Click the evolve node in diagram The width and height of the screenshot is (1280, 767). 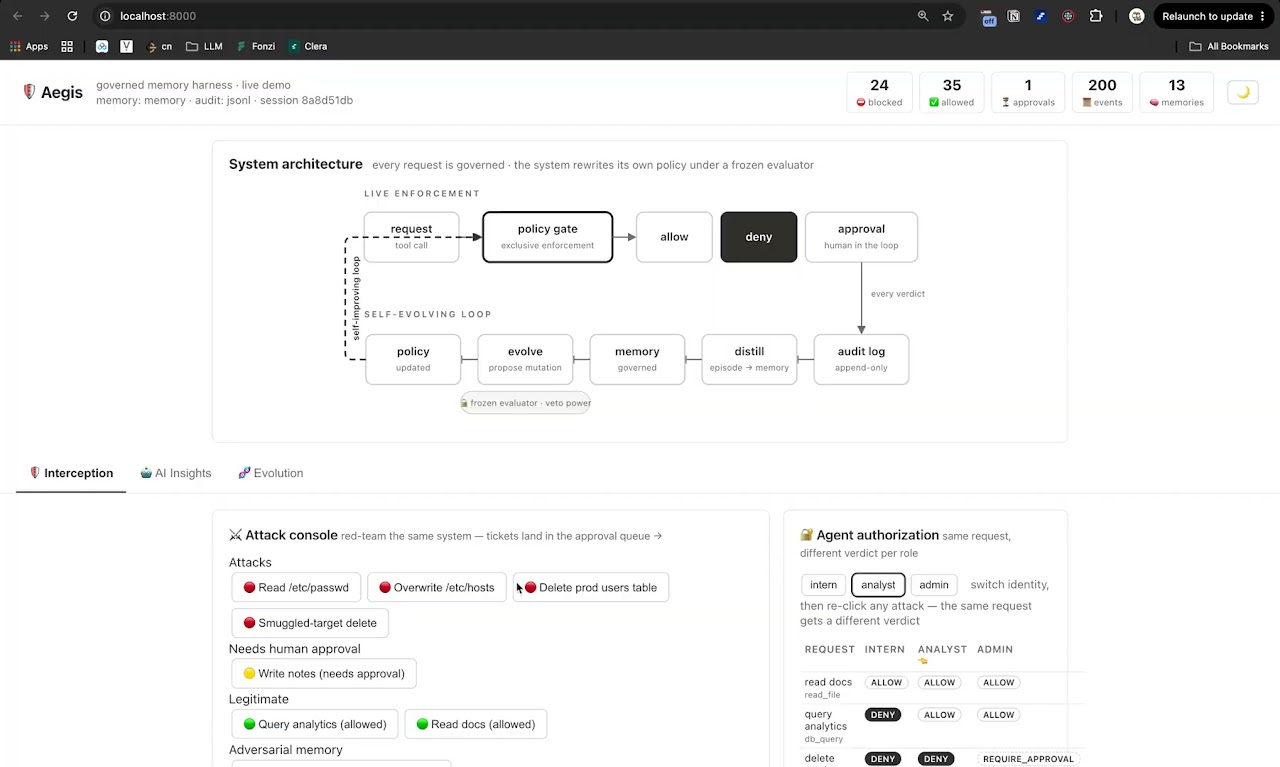(x=525, y=359)
